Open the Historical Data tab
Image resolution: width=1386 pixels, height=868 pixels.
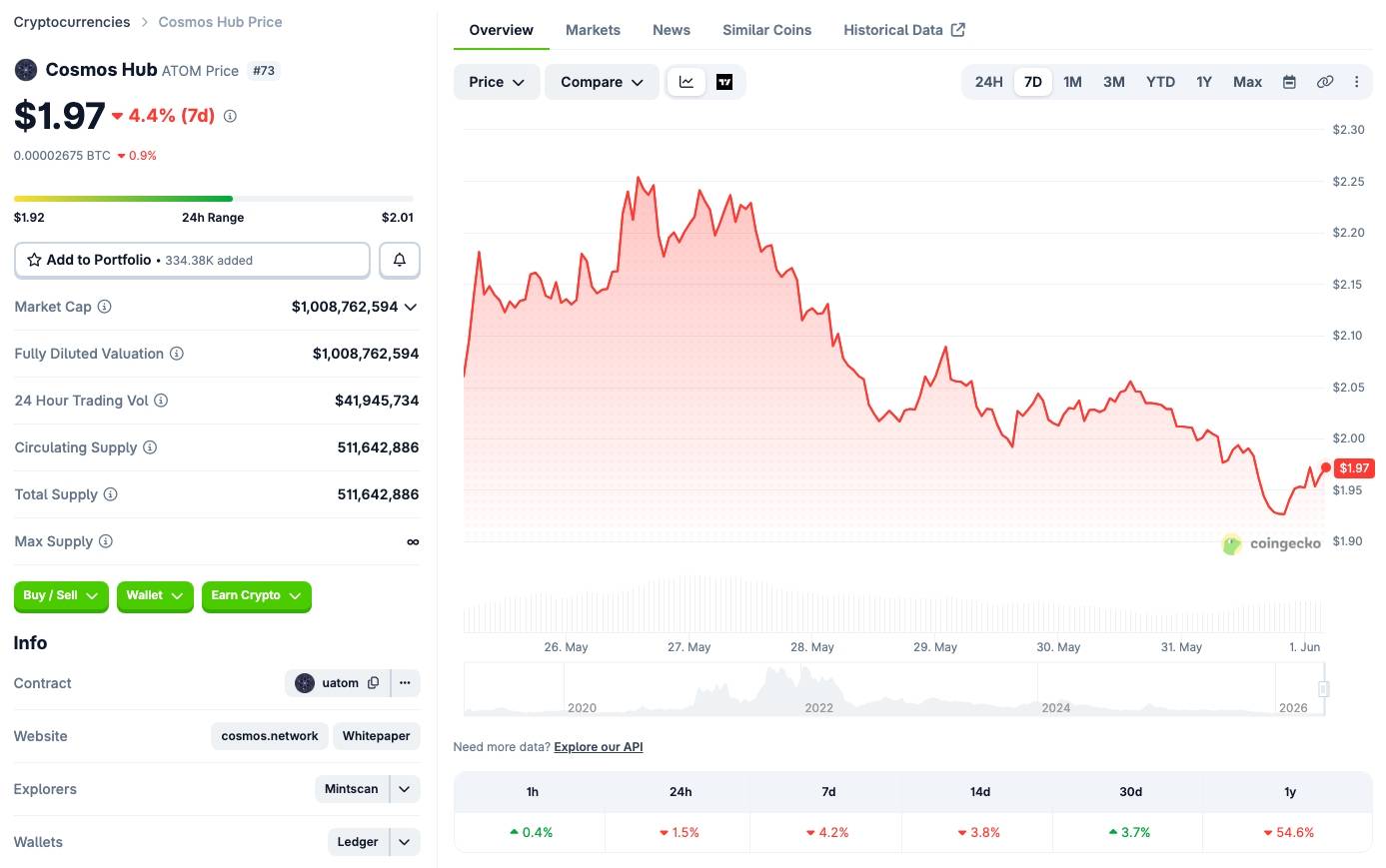(x=903, y=30)
